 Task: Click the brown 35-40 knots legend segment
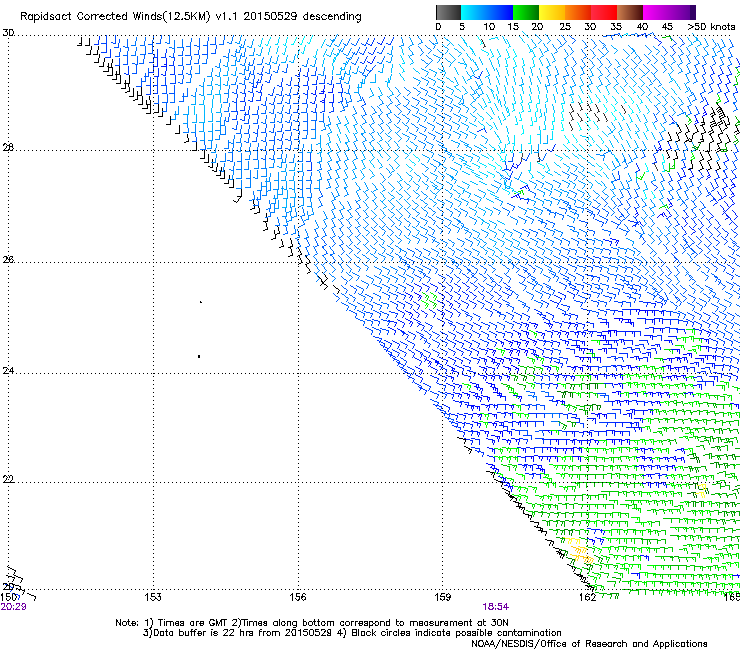[x=630, y=12]
